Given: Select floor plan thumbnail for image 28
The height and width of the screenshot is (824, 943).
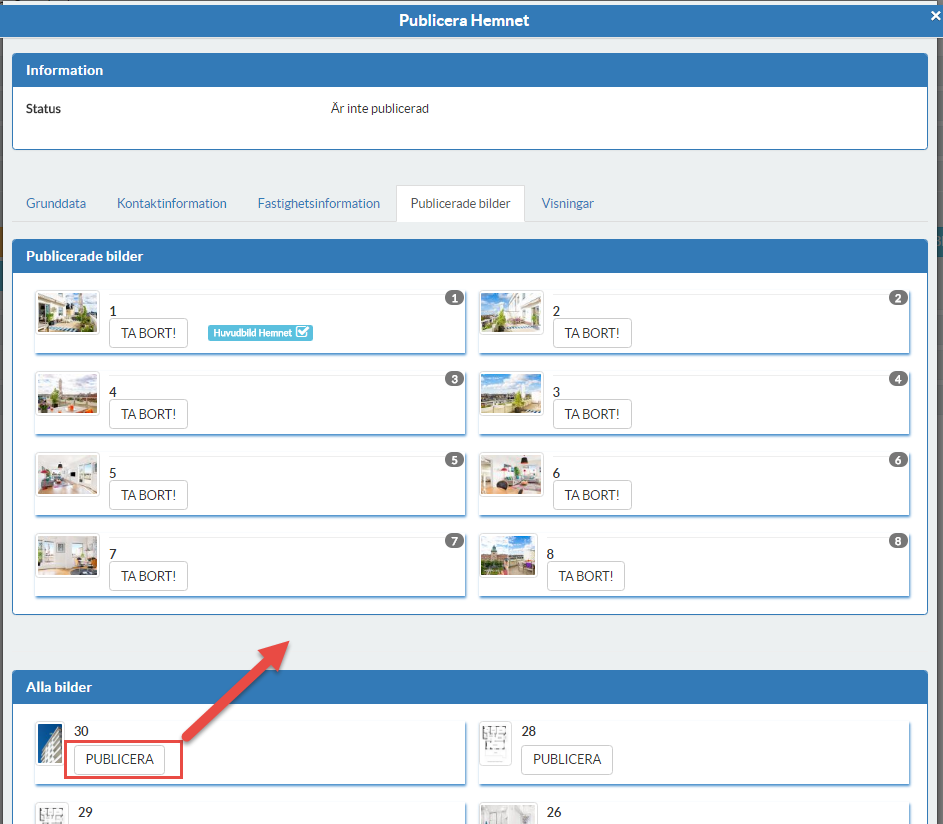Looking at the screenshot, I should (495, 743).
